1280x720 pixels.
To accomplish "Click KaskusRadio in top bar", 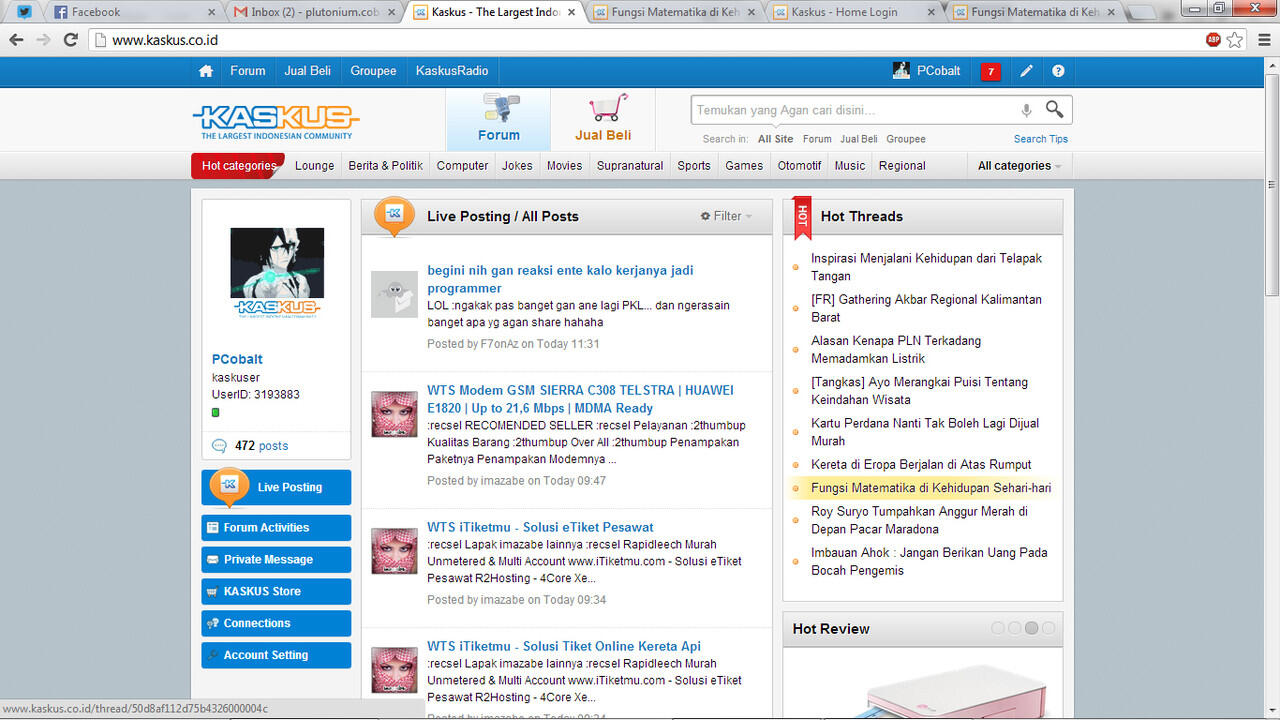I will tap(452, 71).
